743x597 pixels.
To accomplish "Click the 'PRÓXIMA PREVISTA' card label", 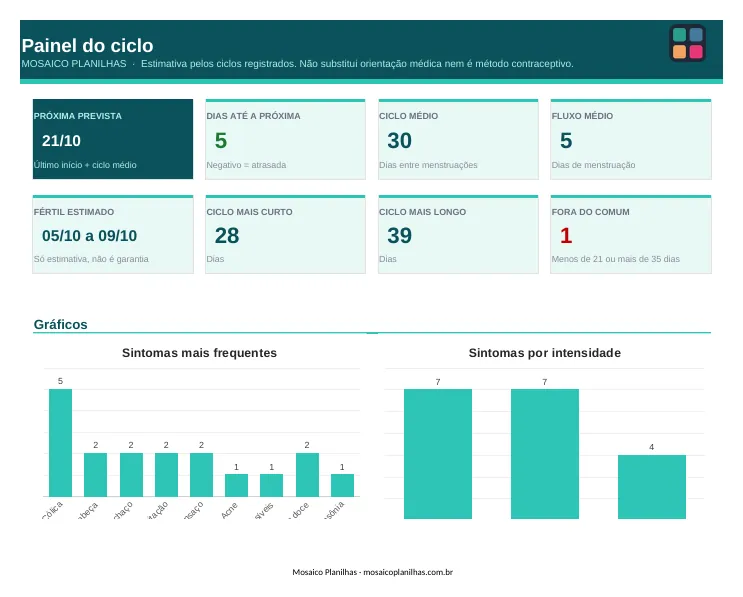I will coord(78,116).
